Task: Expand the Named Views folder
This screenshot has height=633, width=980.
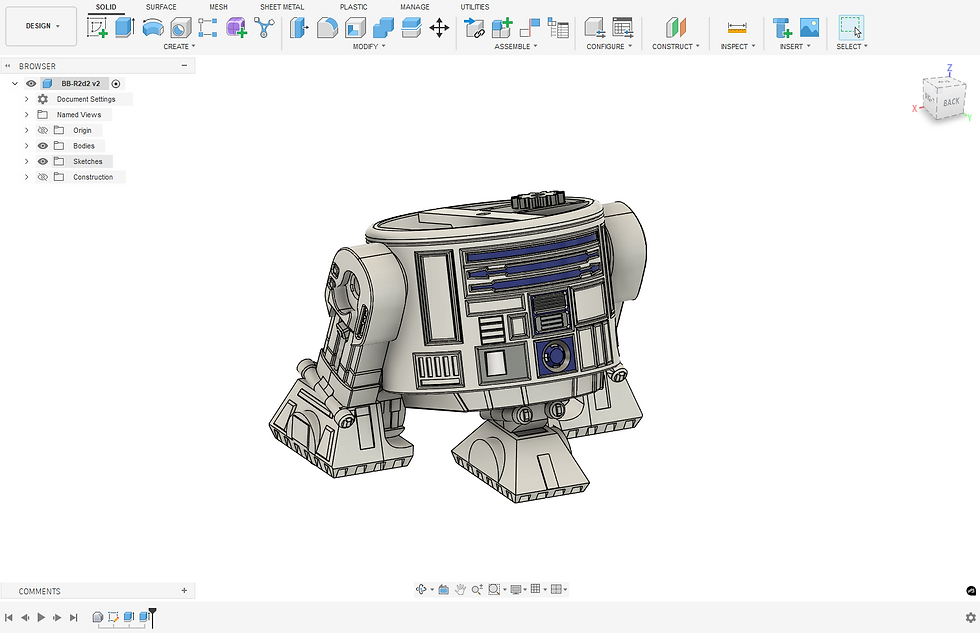Action: click(27, 115)
